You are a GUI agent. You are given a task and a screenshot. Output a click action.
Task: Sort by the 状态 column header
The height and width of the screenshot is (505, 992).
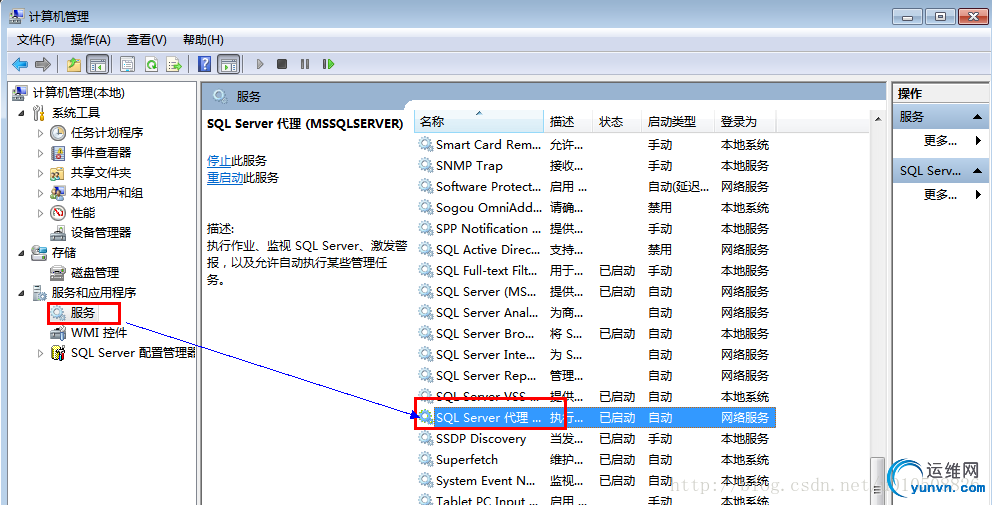click(617, 122)
